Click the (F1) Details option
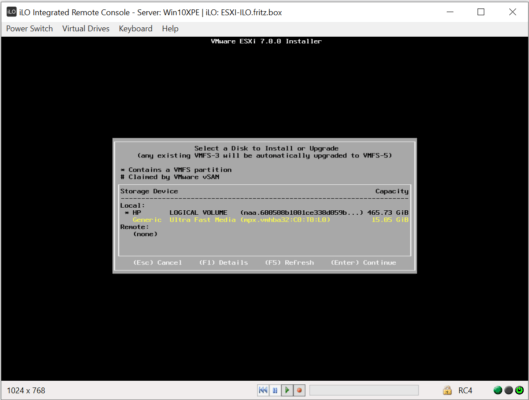The image size is (529, 400). coord(223,262)
